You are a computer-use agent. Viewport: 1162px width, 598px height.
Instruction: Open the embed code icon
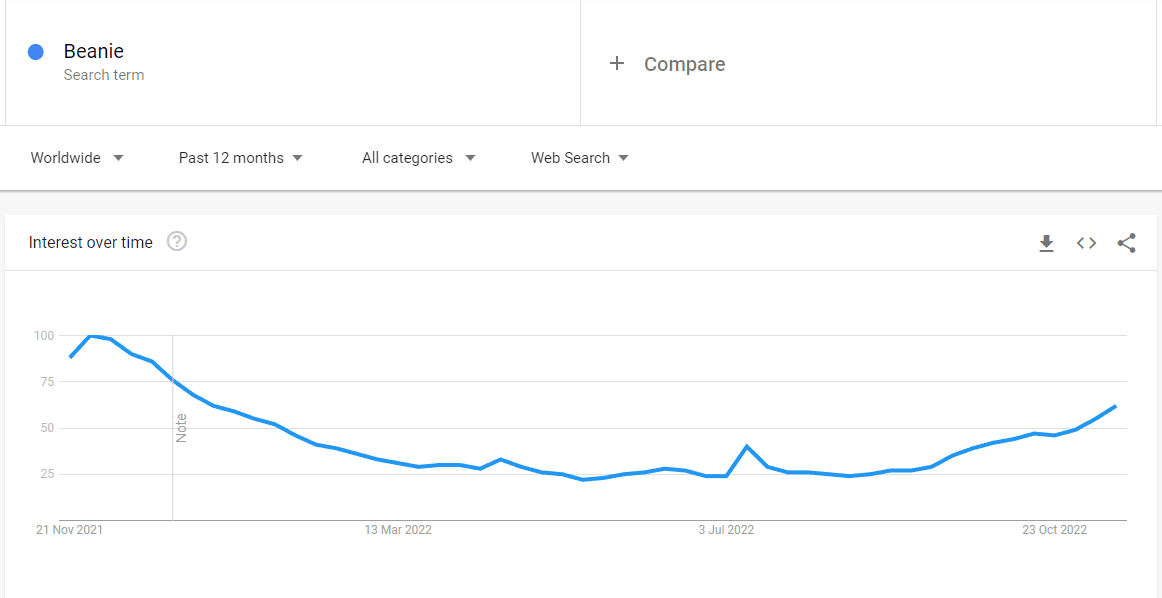click(x=1086, y=243)
